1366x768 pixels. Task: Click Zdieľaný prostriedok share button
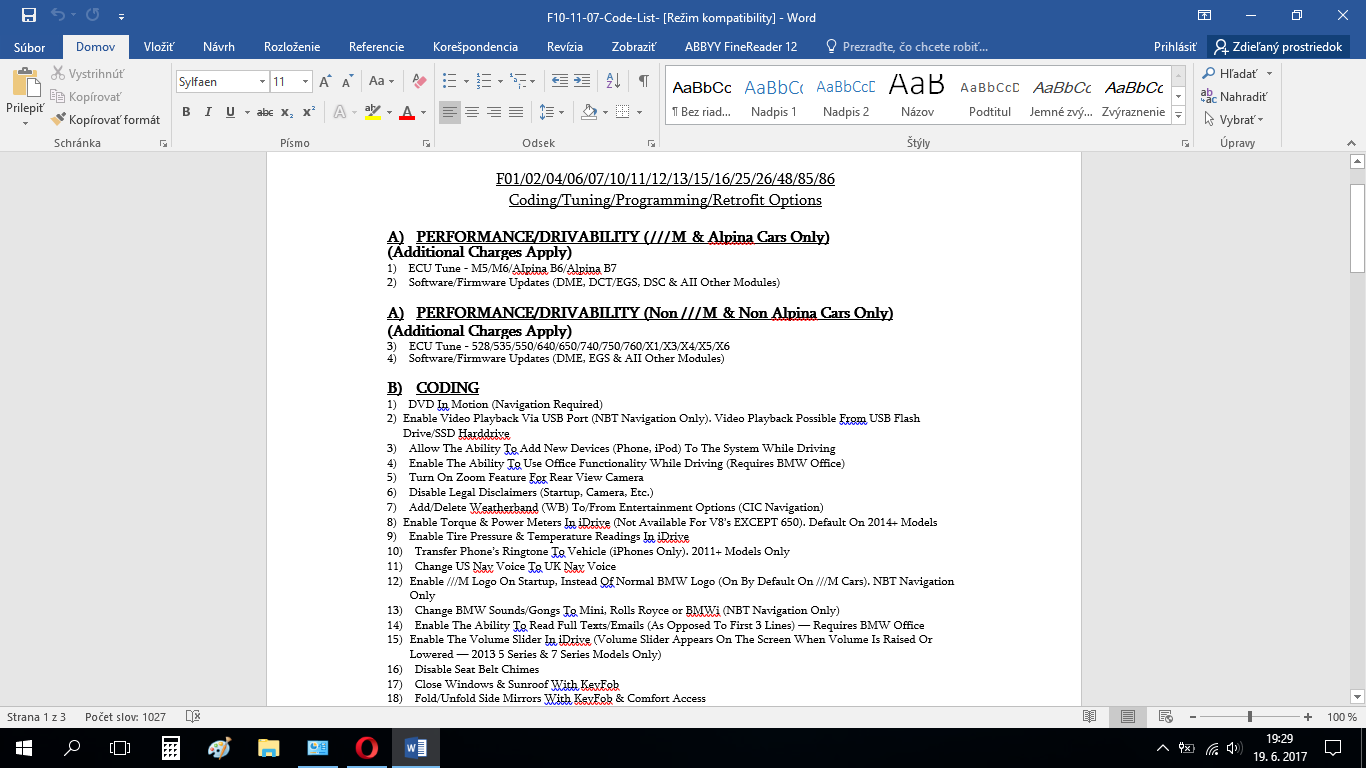pos(1277,47)
